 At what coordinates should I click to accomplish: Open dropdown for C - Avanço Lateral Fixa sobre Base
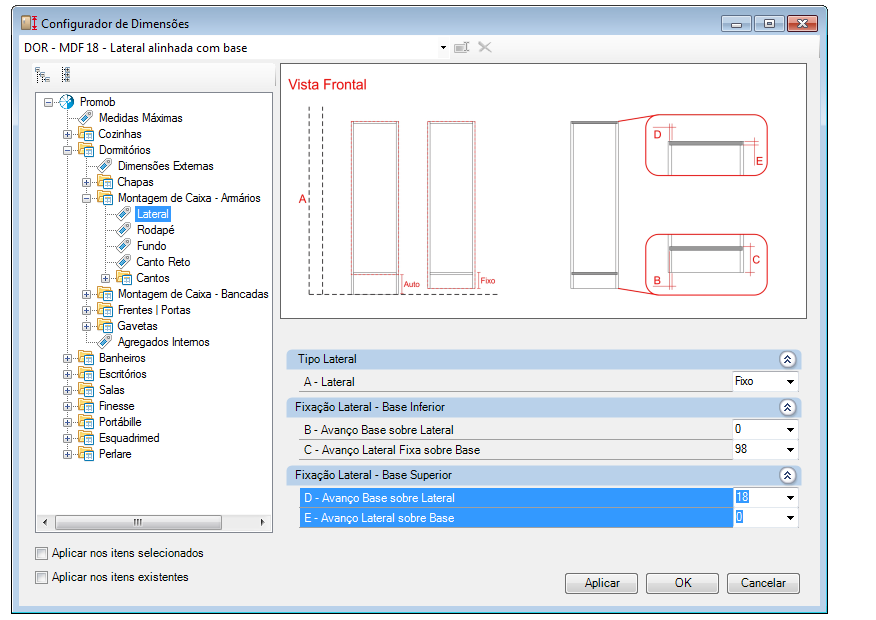[x=790, y=450]
